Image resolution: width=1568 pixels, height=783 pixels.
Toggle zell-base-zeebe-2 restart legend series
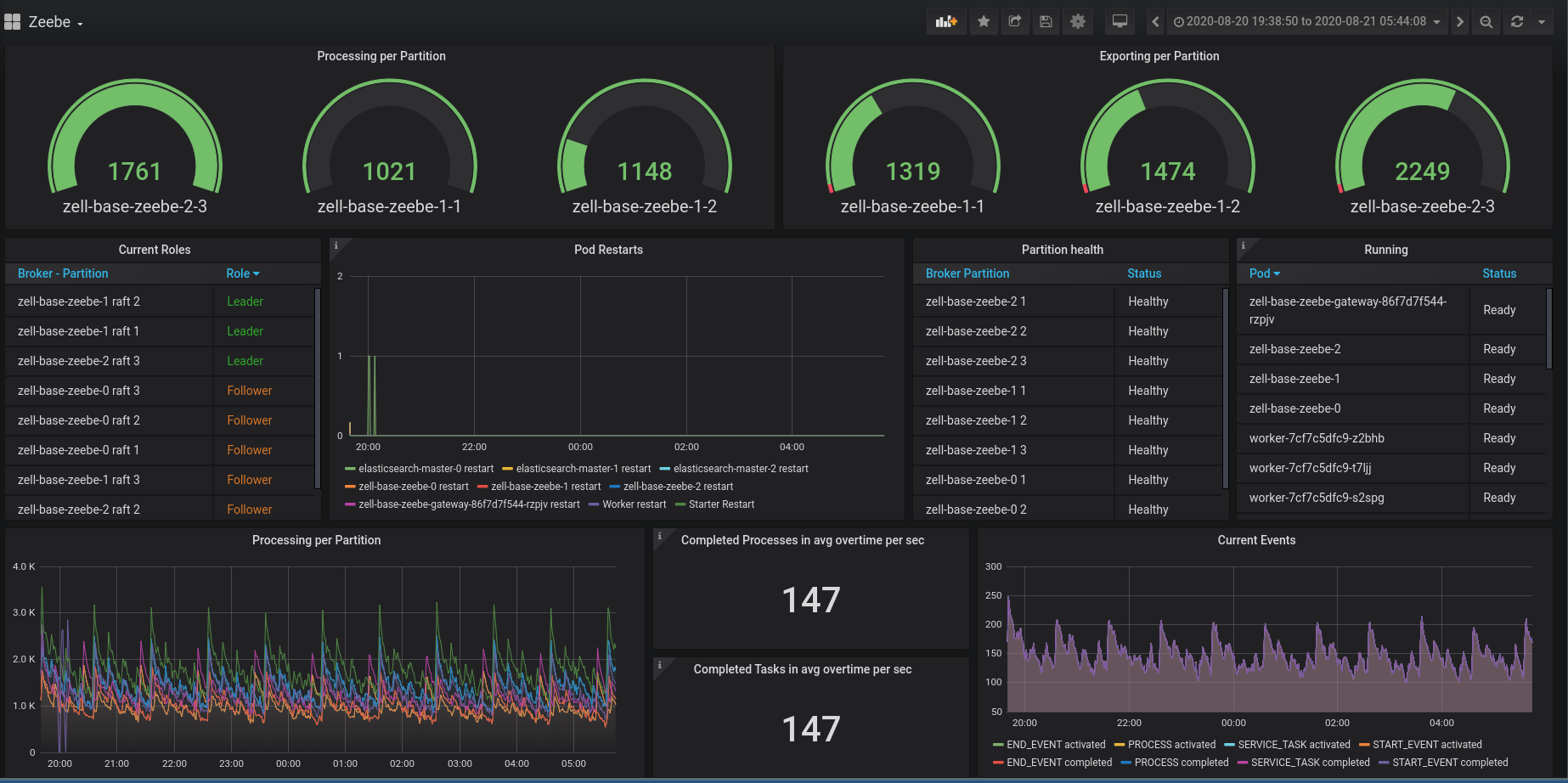coord(678,487)
